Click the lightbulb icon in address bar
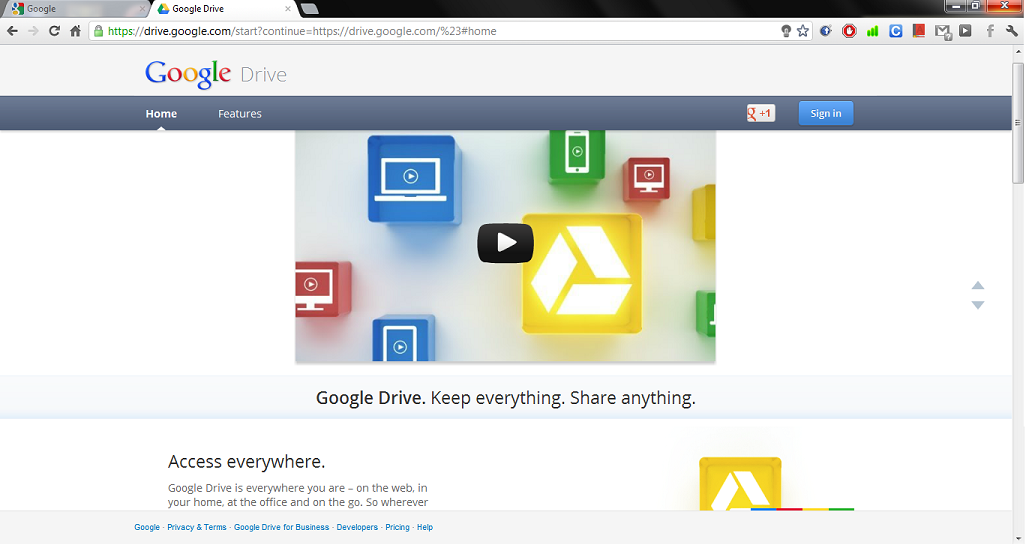The width and height of the screenshot is (1025, 554). click(786, 31)
